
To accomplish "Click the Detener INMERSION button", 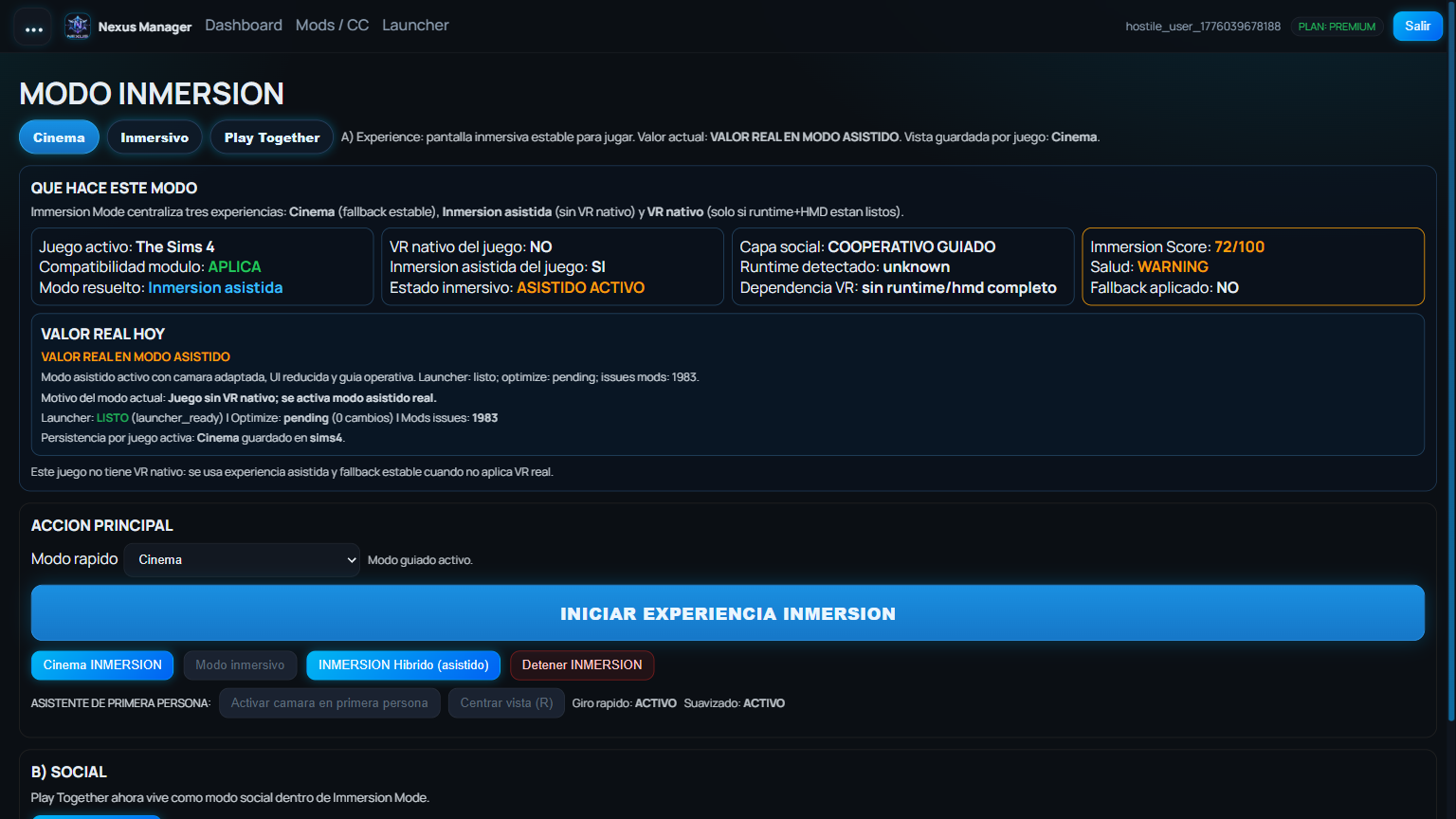I will (x=582, y=665).
